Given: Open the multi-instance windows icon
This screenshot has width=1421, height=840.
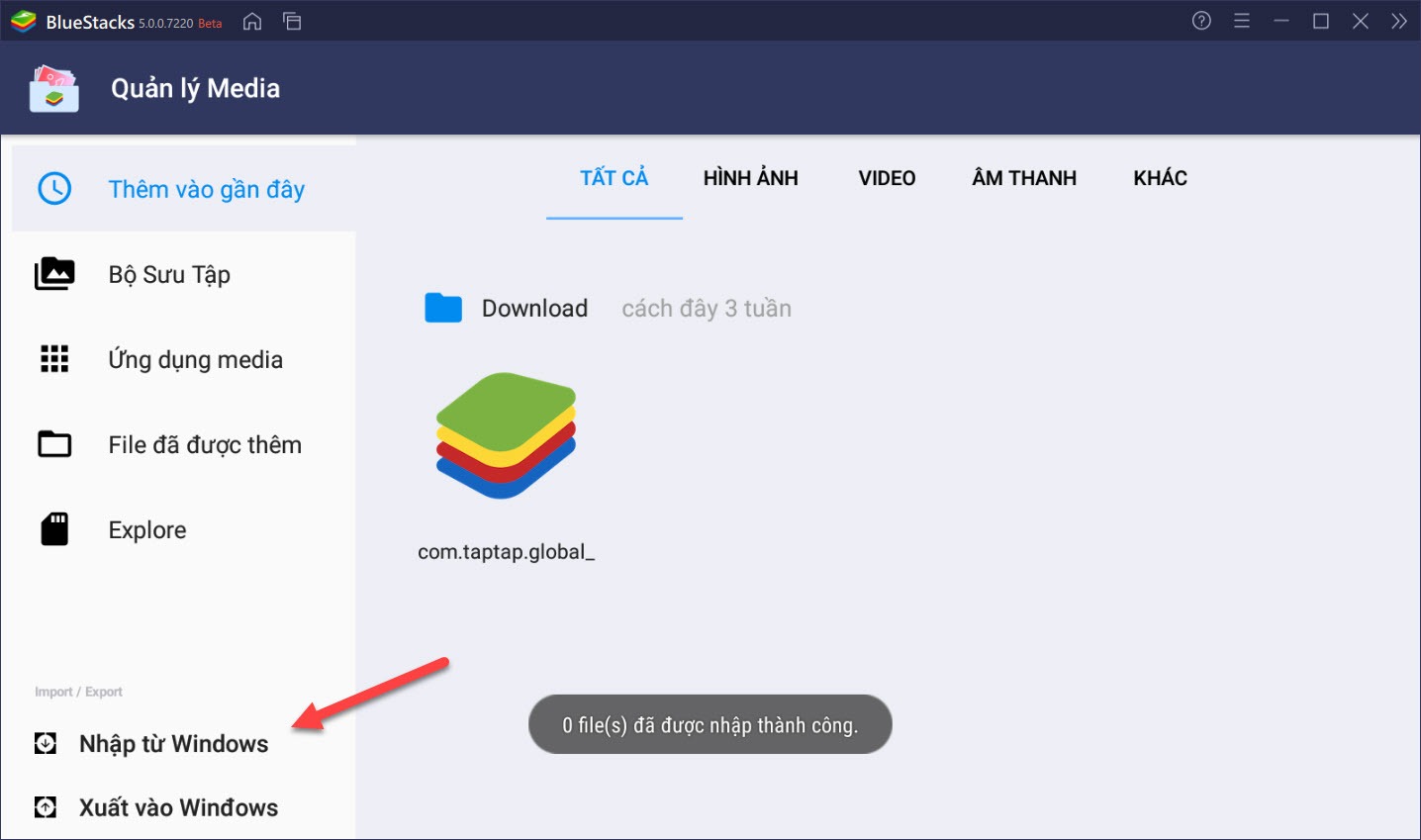Looking at the screenshot, I should click(292, 21).
